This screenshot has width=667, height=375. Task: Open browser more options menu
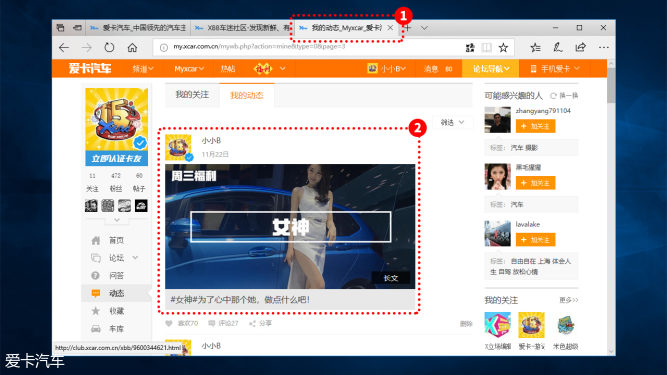pos(604,48)
